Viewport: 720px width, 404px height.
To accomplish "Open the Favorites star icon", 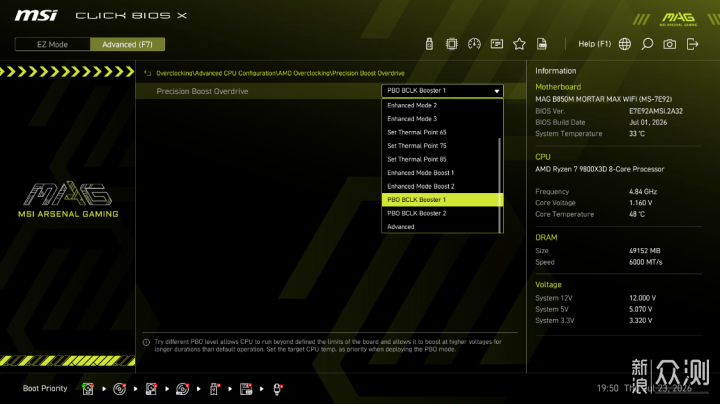I will point(519,44).
